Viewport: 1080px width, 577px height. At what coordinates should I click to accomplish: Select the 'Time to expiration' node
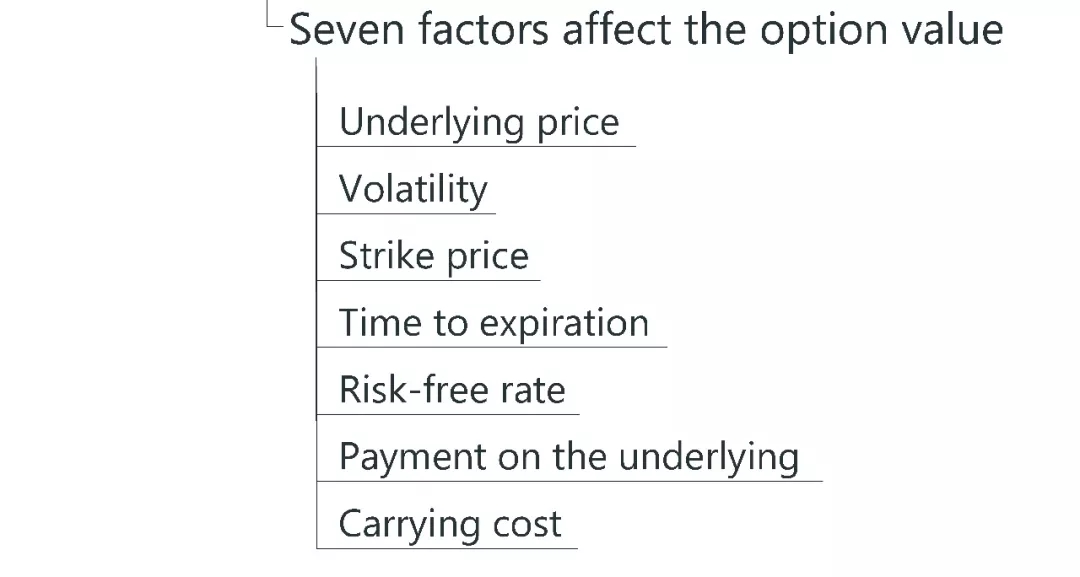(493, 323)
